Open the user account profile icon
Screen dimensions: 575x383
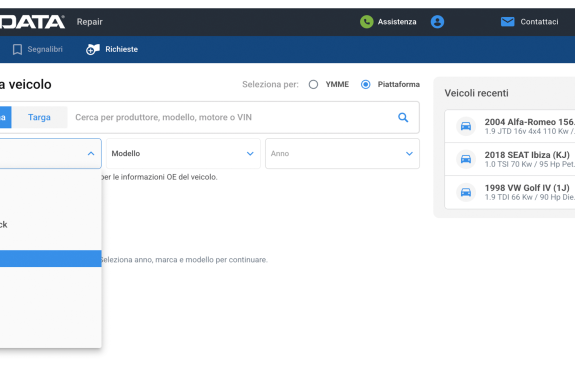(x=437, y=22)
